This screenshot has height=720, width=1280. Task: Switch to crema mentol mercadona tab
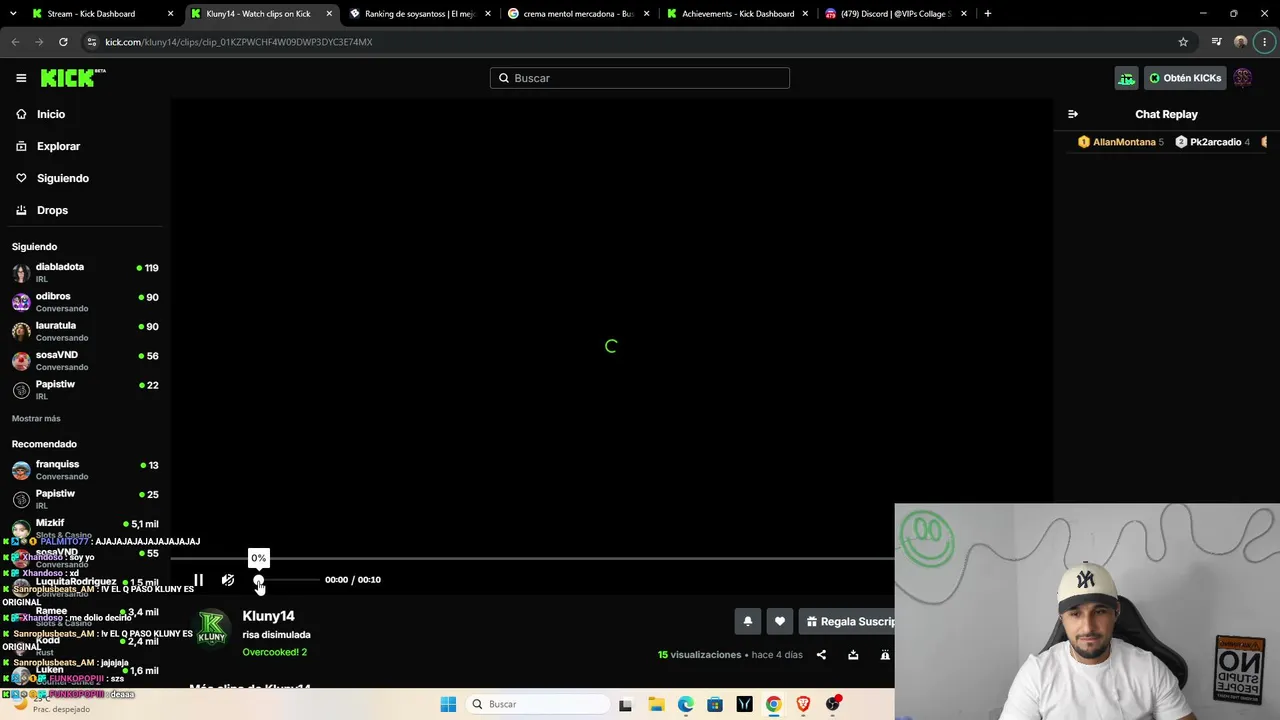pos(579,14)
